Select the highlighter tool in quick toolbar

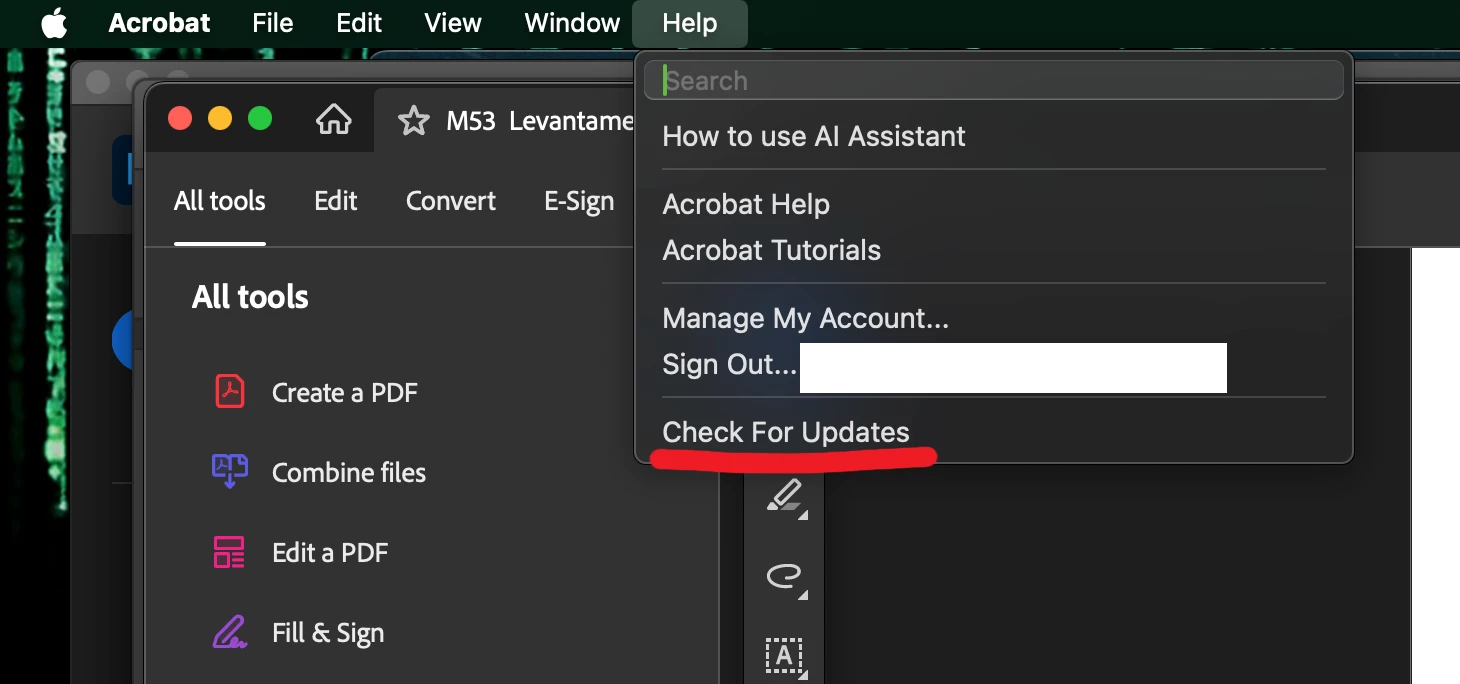pyautogui.click(x=785, y=497)
